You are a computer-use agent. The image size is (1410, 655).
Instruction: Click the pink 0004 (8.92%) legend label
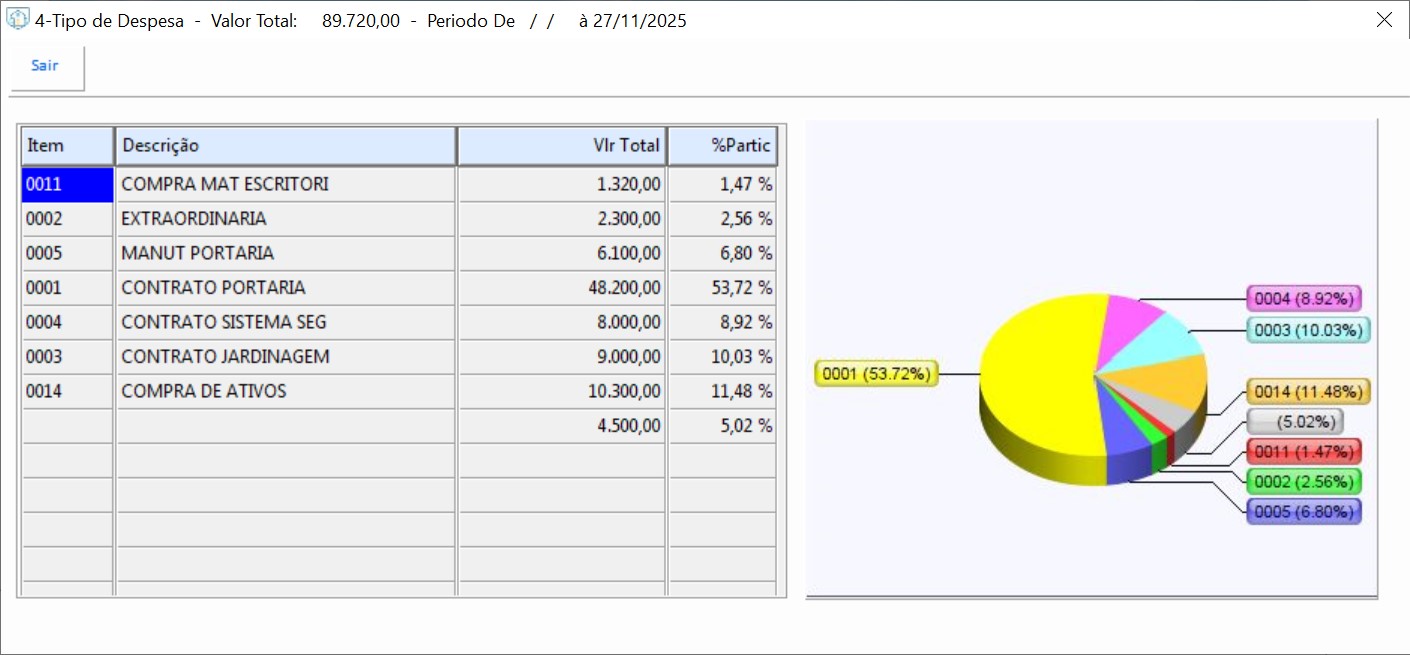coord(1305,298)
